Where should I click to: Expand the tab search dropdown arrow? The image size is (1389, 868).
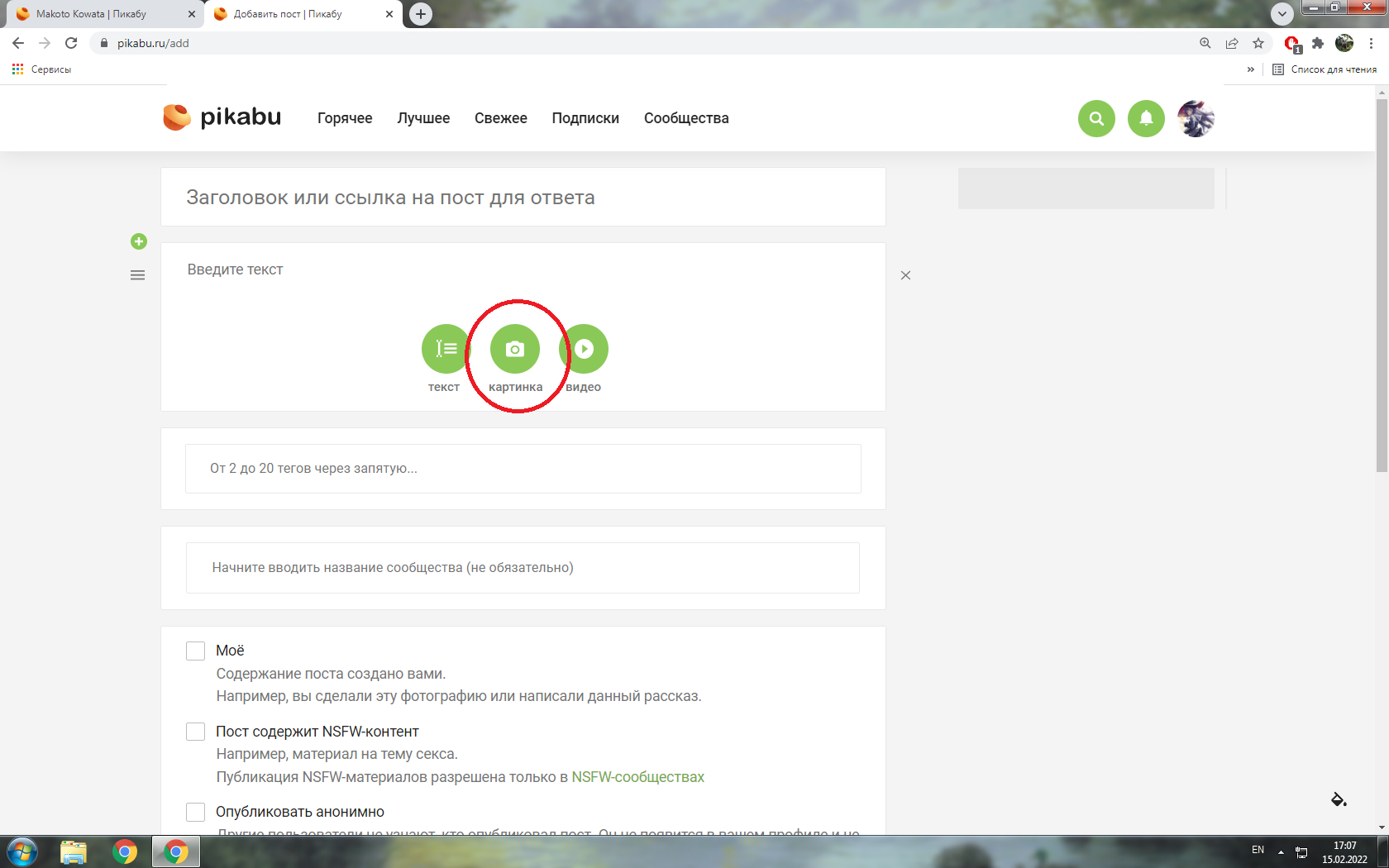click(x=1282, y=14)
